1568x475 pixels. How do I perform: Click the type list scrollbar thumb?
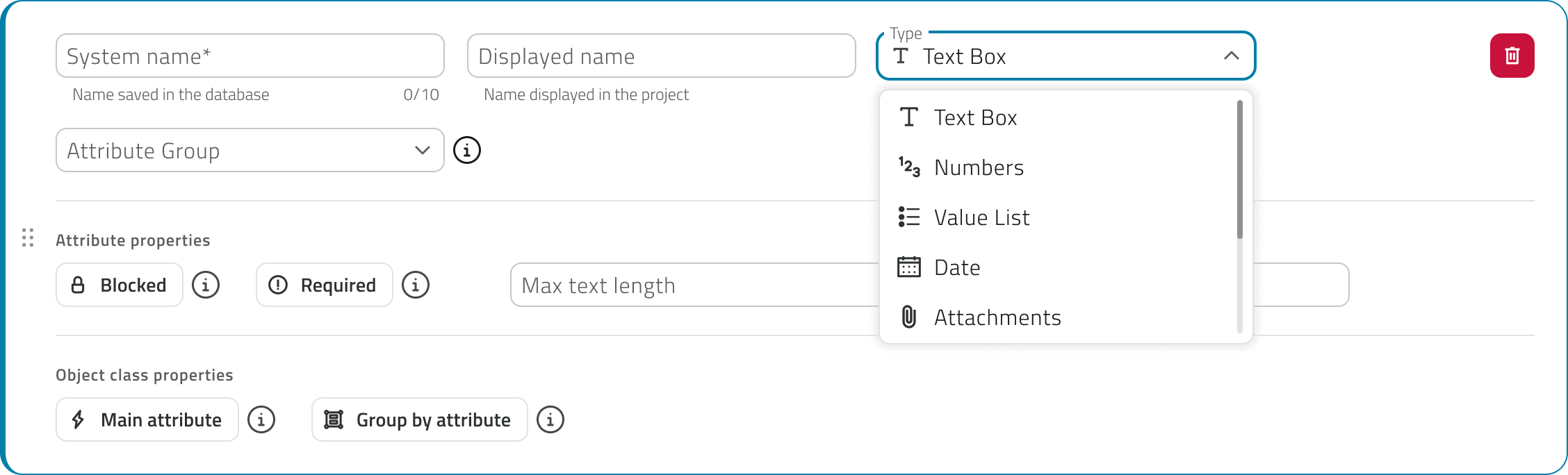pos(1239,169)
